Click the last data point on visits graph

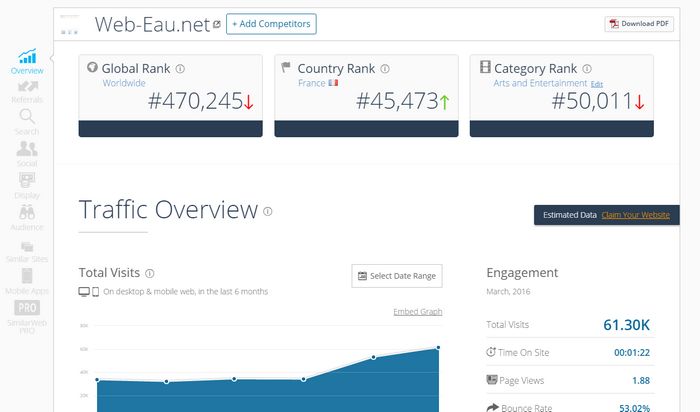point(438,347)
